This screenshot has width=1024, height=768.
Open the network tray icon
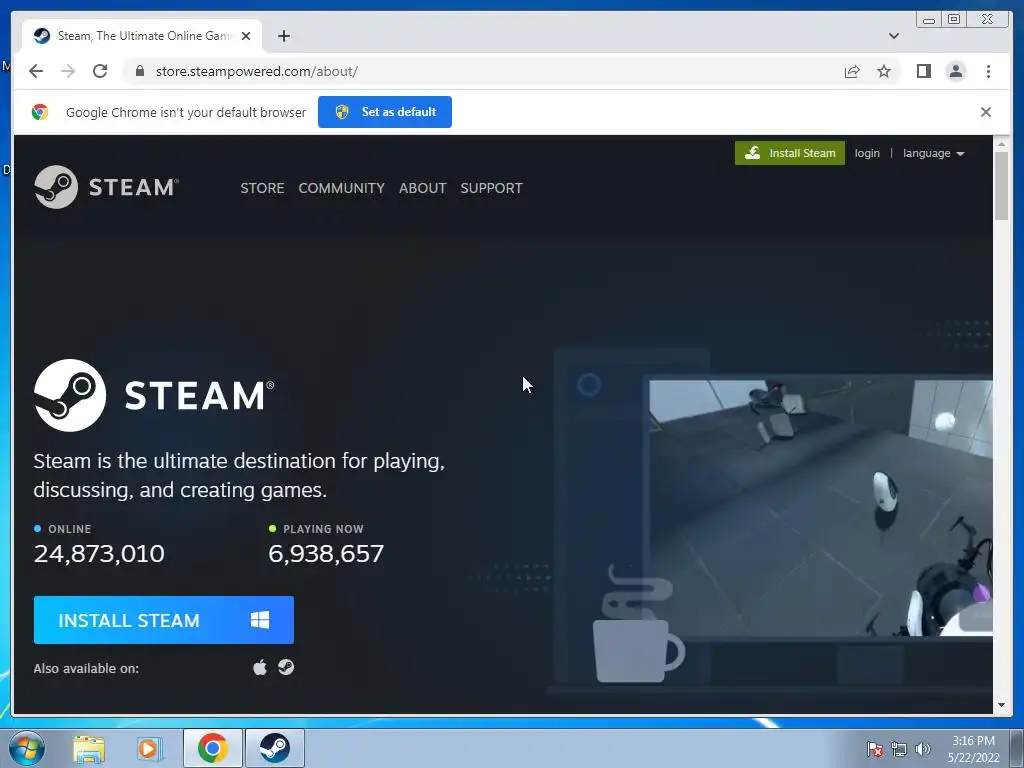click(x=899, y=749)
